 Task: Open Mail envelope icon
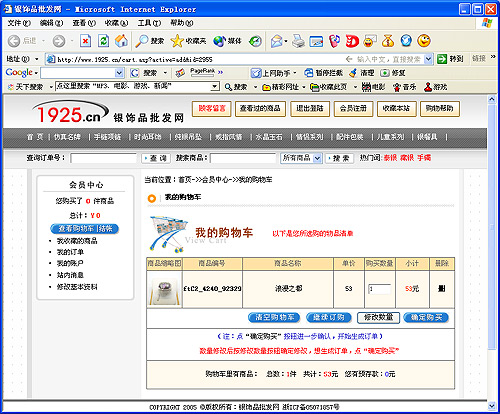[x=277, y=41]
